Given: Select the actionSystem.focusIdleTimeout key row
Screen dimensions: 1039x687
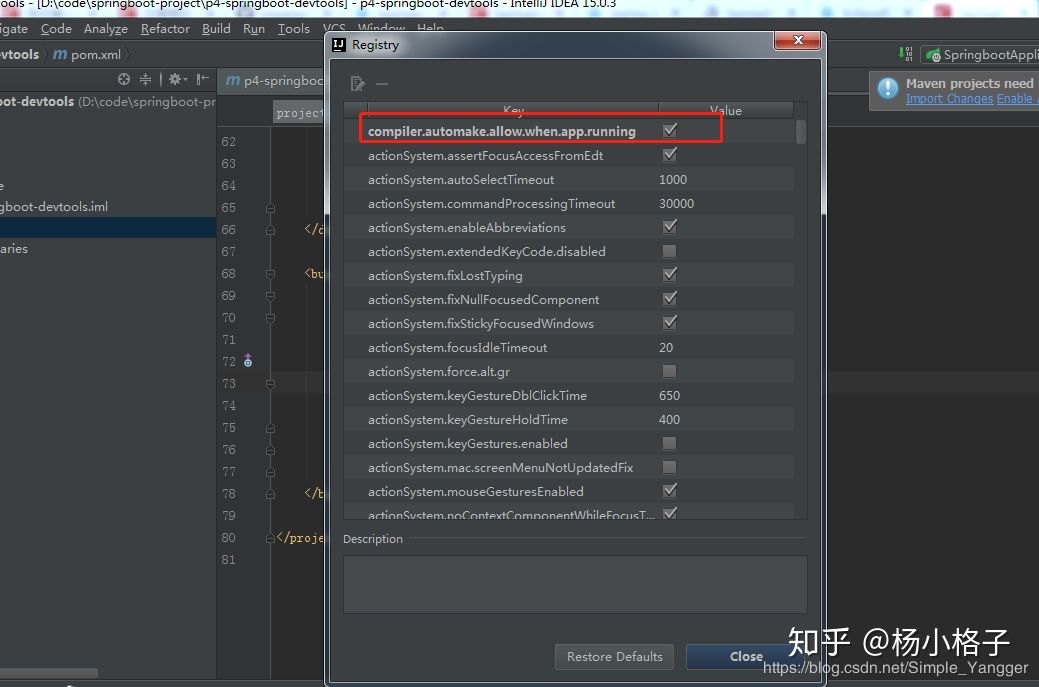Looking at the screenshot, I should [457, 347].
